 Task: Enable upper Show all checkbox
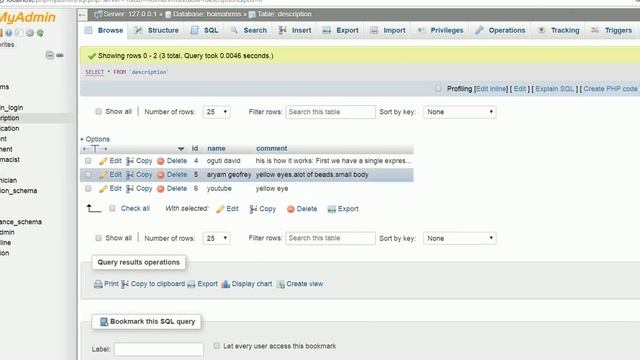tap(98, 111)
